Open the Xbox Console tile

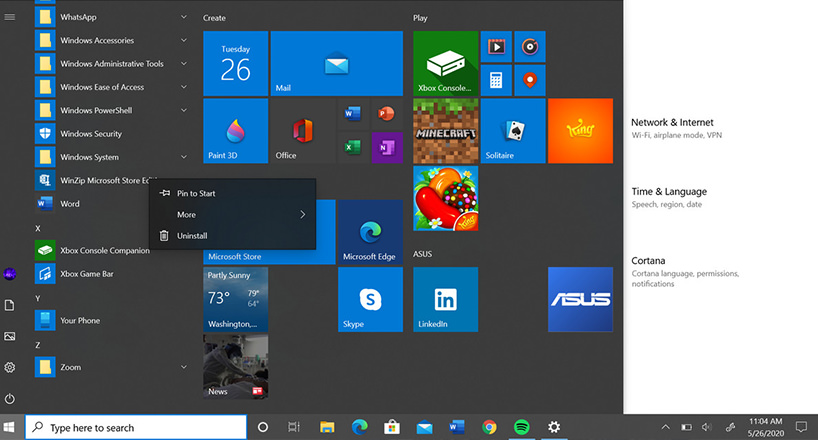(446, 64)
